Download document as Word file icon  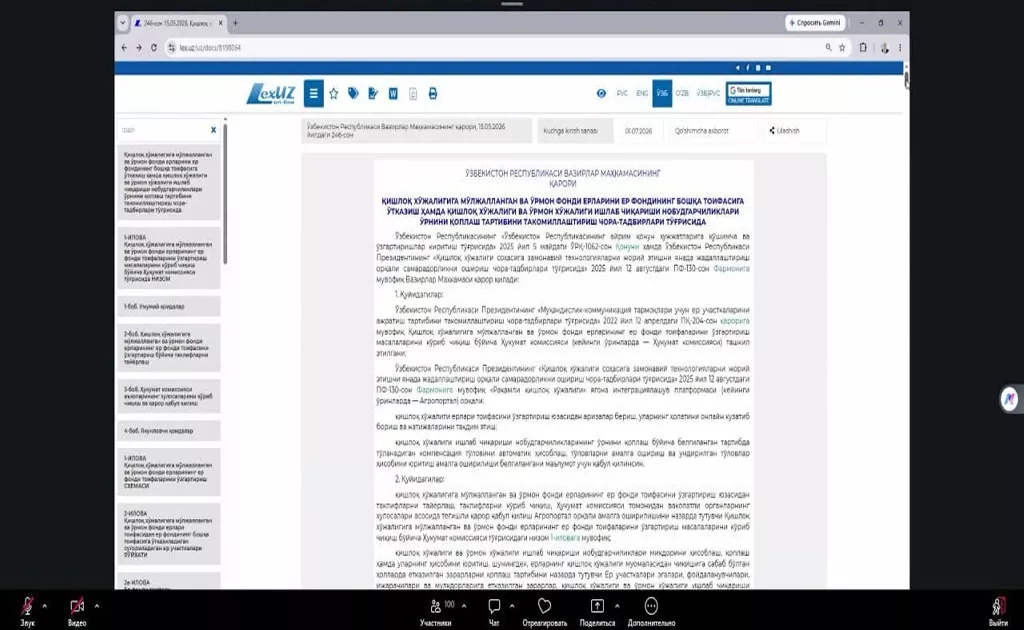point(393,93)
